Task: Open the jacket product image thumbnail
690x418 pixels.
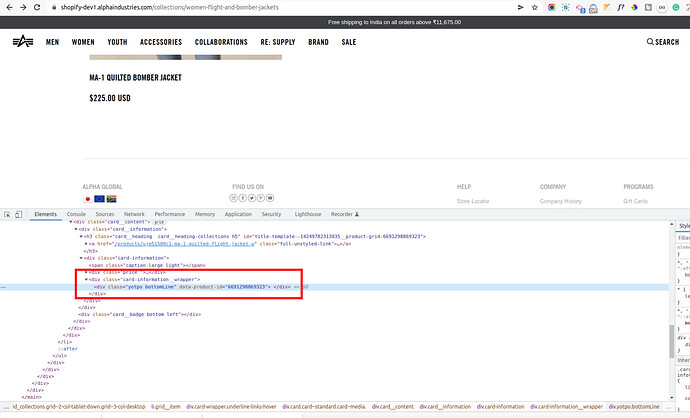Action: (186, 57)
